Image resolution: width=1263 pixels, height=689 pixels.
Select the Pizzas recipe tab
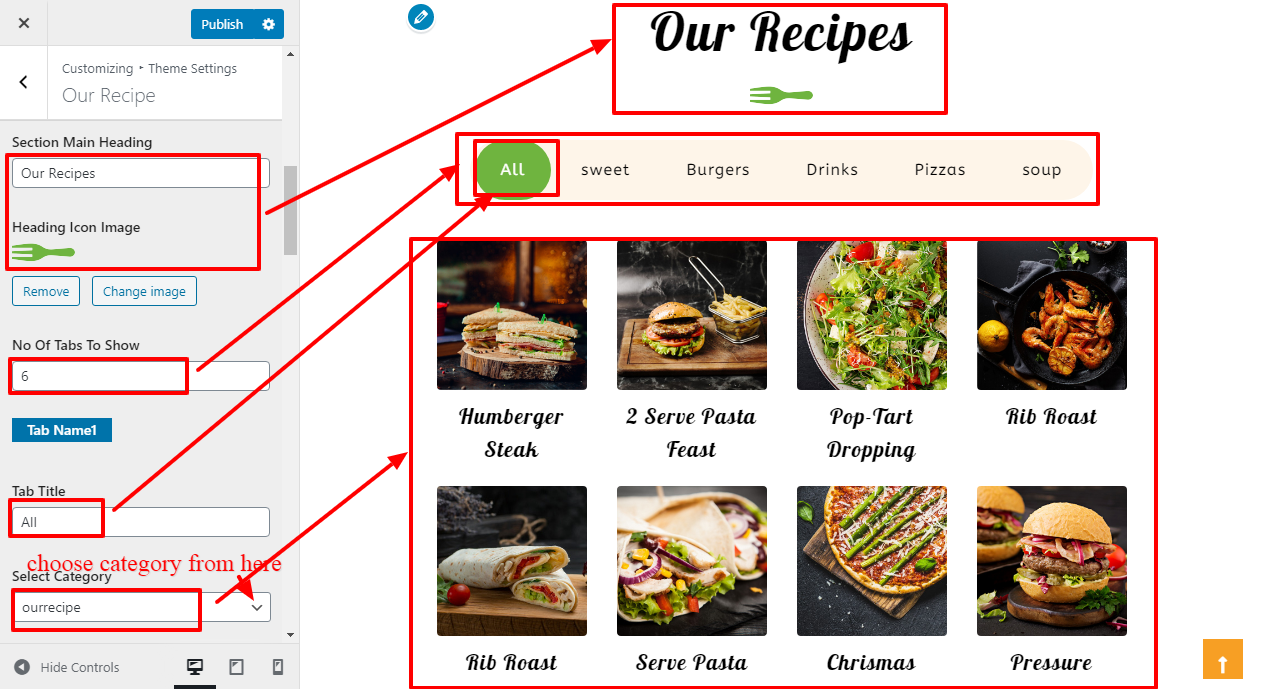coord(940,169)
